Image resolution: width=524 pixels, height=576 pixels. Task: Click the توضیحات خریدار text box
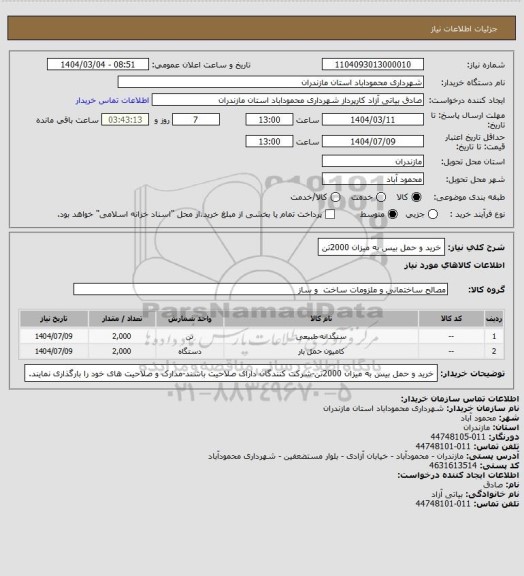point(231,374)
